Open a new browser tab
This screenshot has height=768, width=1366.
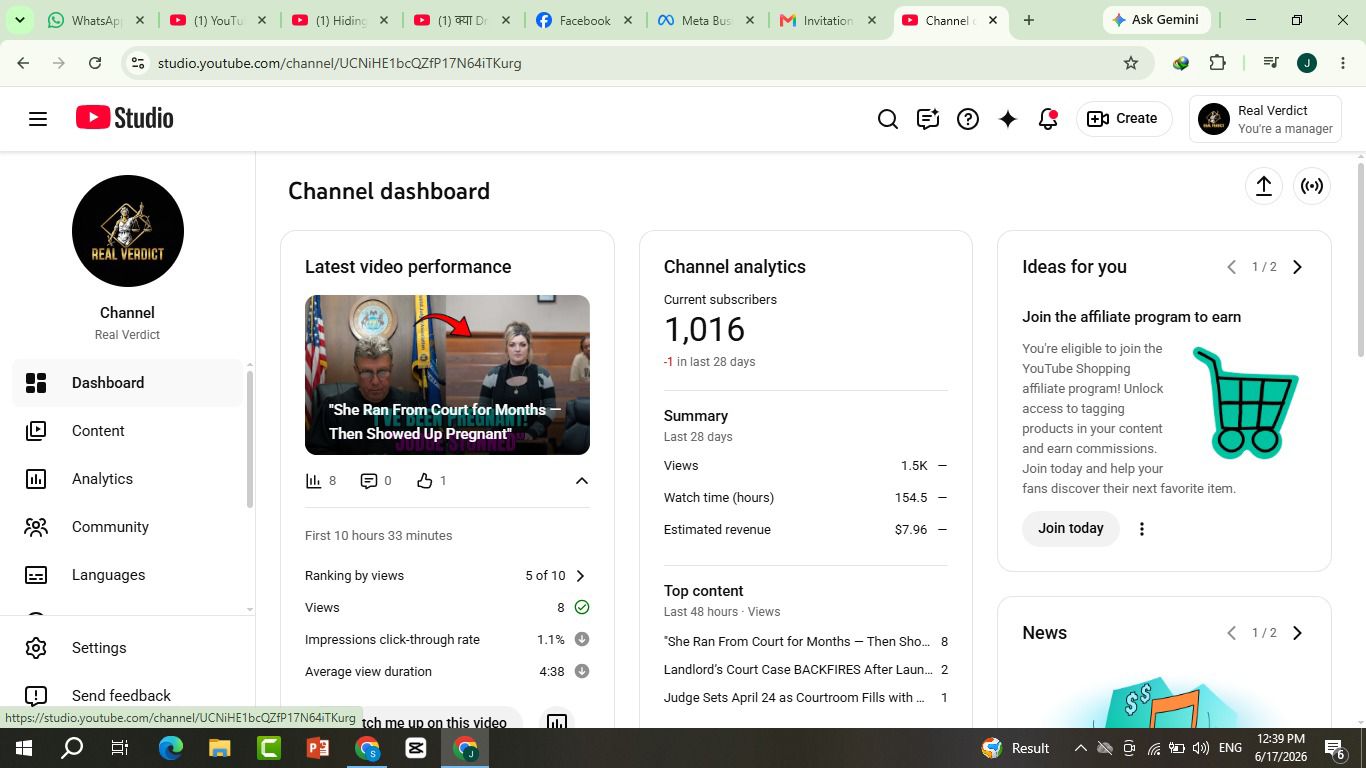(1028, 20)
